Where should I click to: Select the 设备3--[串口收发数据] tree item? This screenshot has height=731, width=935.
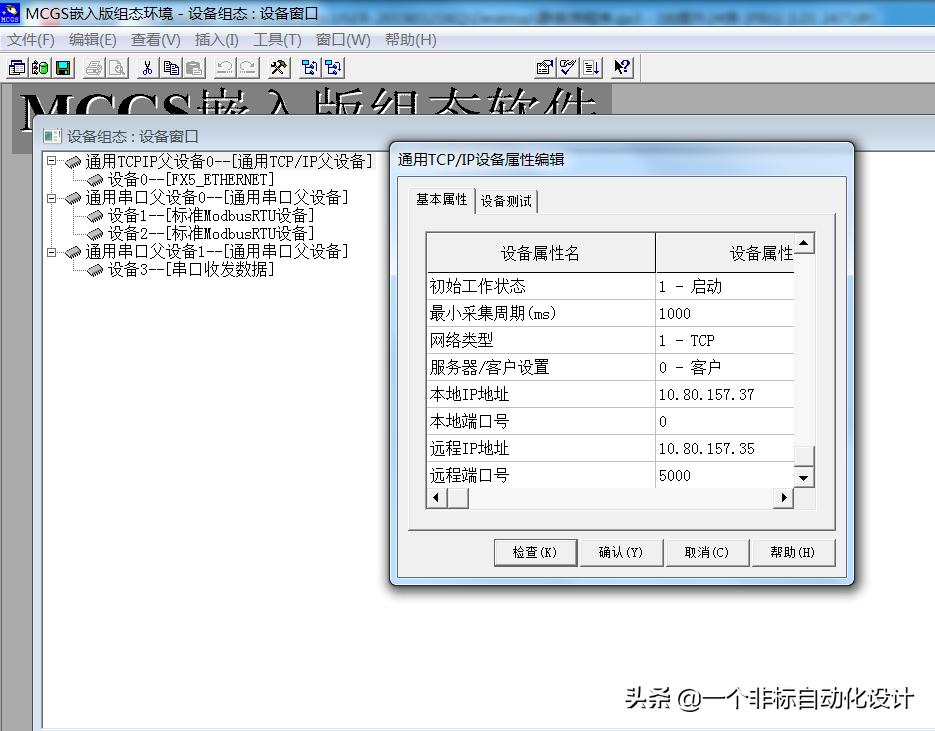tap(190, 270)
